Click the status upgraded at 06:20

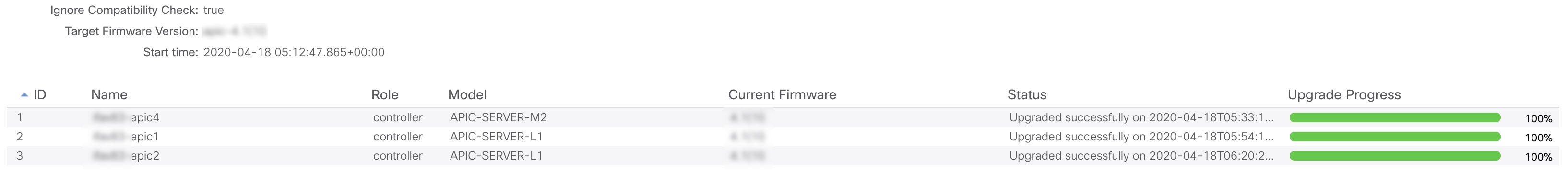click(x=1141, y=156)
